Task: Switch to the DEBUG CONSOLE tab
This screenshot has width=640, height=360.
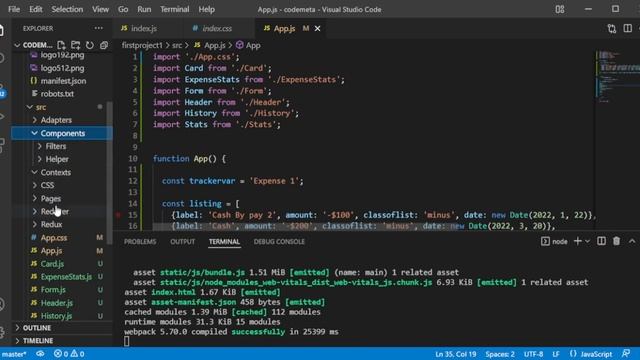Action: tap(279, 242)
